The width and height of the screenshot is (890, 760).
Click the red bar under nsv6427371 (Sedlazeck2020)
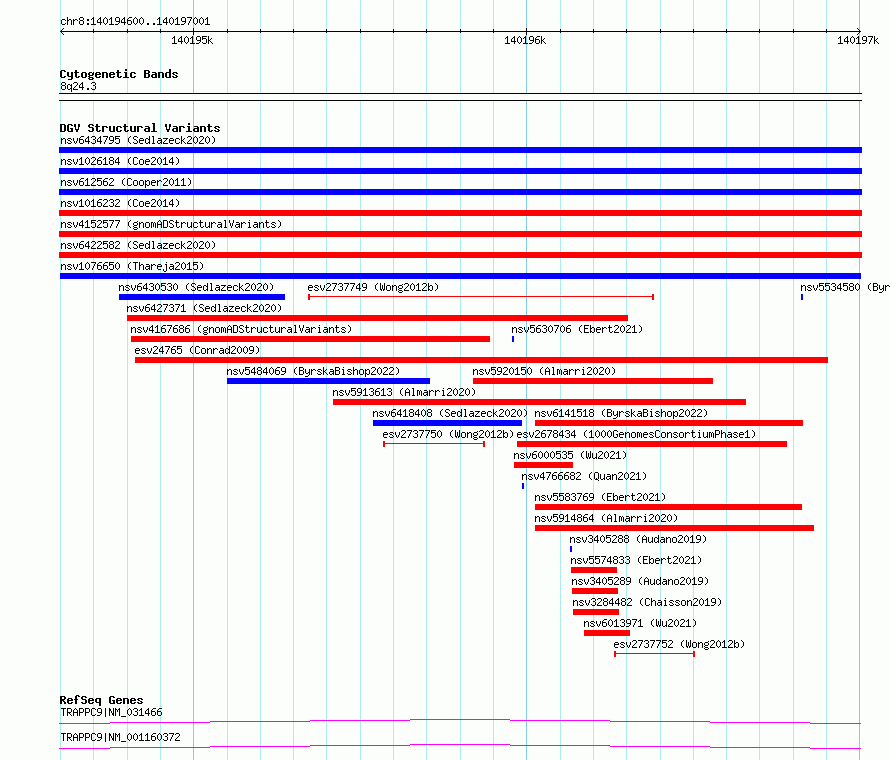pyautogui.click(x=377, y=318)
